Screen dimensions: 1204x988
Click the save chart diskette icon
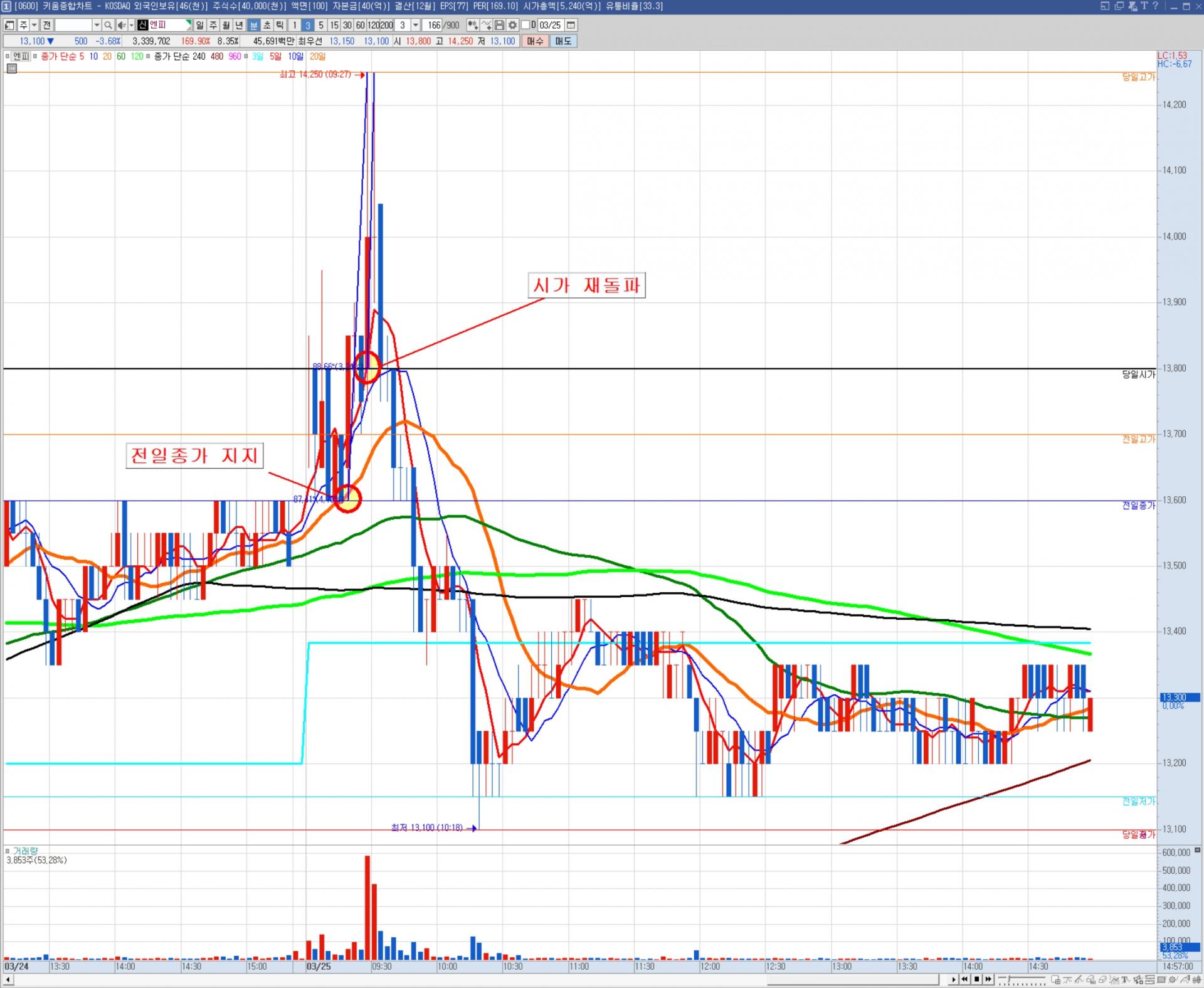click(499, 25)
